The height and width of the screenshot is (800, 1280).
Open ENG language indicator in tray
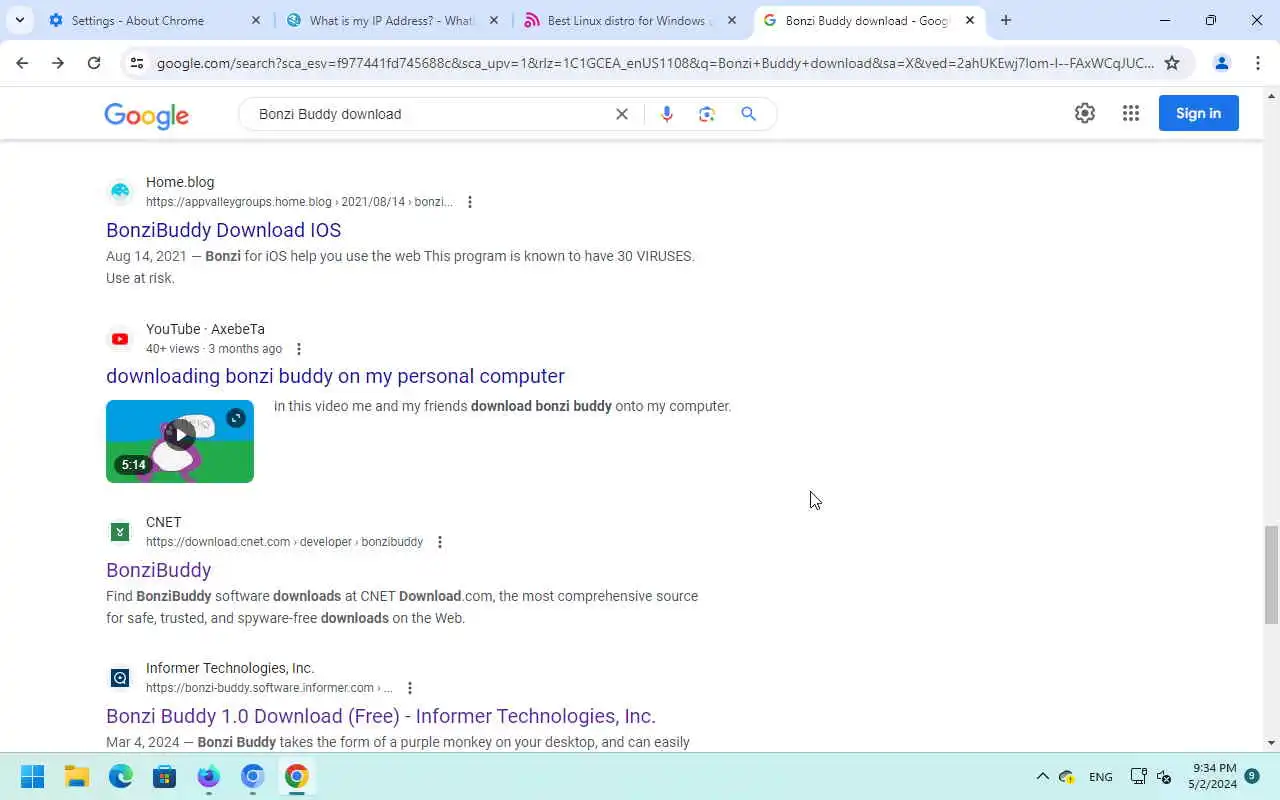1101,777
